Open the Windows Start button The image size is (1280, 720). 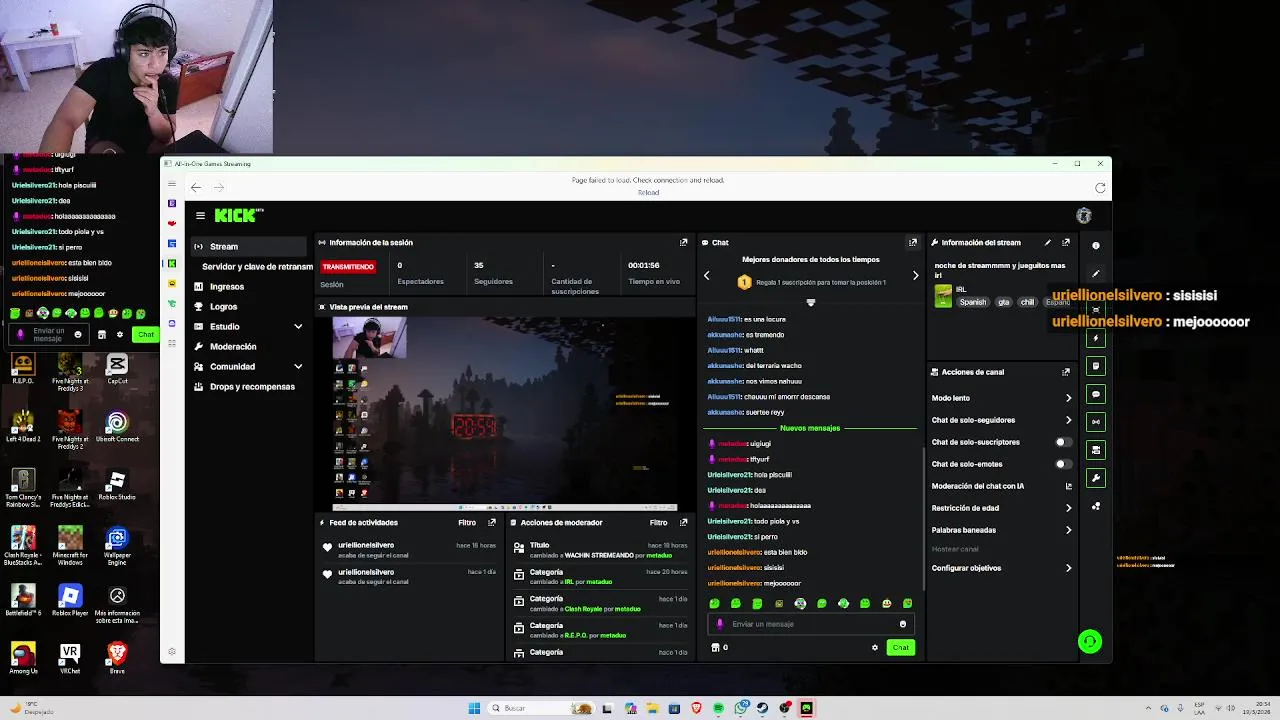(x=474, y=708)
